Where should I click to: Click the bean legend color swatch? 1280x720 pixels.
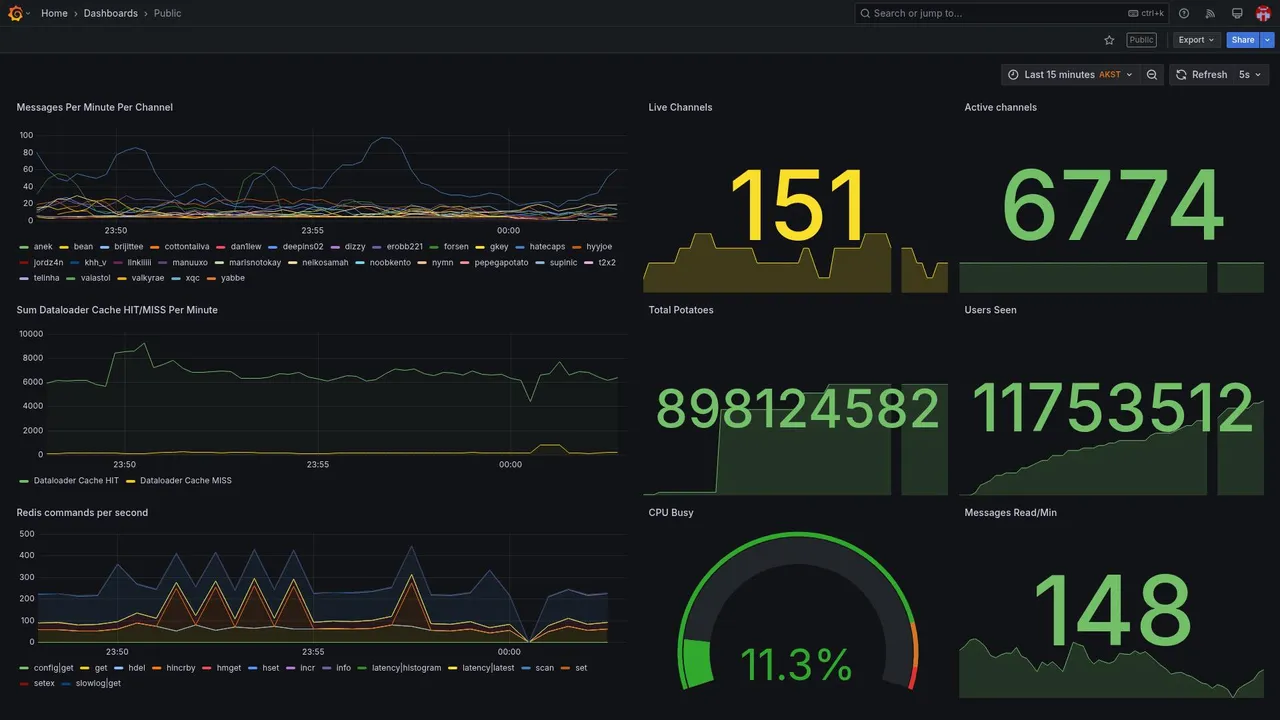coord(64,247)
